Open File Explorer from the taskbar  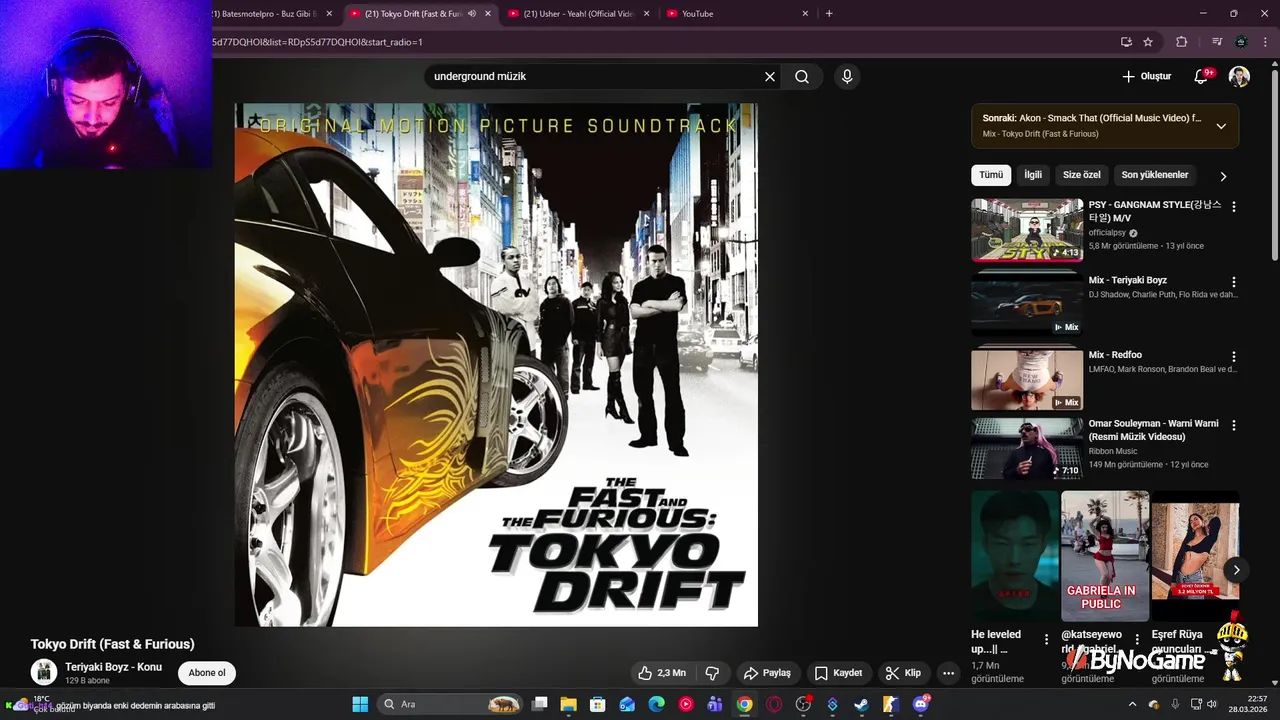(568, 704)
